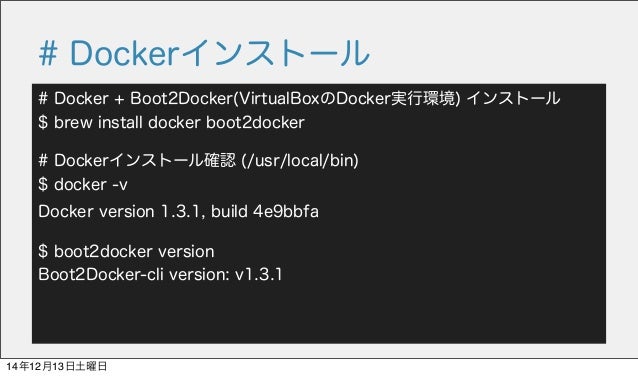This screenshot has width=638, height=377.
Task: Click the word boot2docker in brew command
Action: click(x=255, y=122)
